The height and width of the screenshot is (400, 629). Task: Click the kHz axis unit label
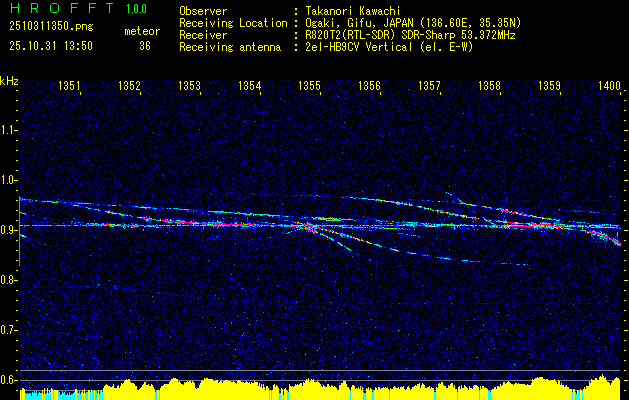click(9, 81)
